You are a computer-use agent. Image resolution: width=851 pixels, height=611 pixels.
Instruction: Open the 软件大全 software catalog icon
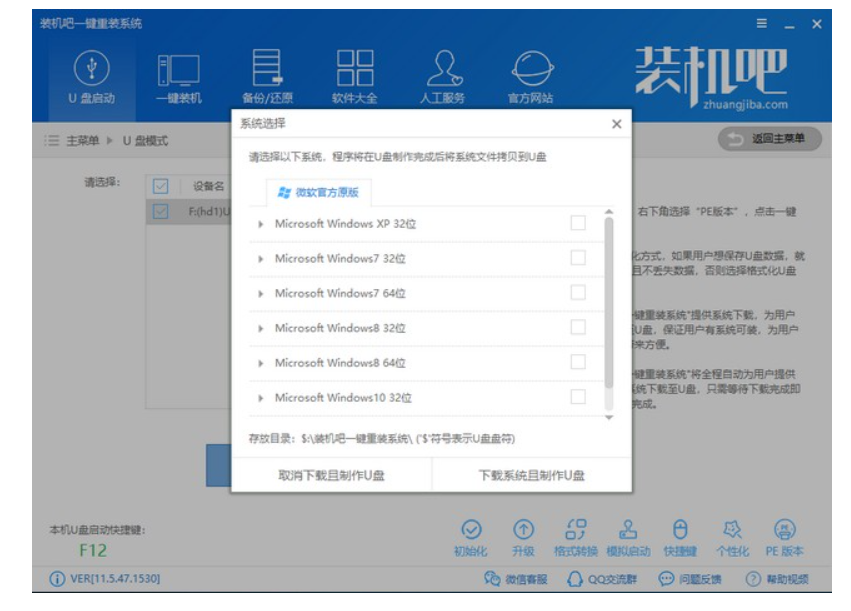(x=354, y=77)
